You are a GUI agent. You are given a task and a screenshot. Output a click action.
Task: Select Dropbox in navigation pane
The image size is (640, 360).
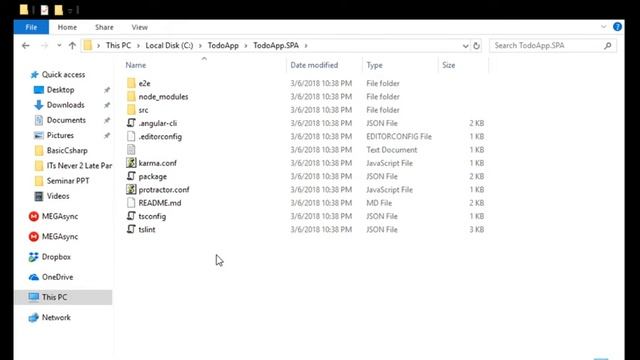click(56, 257)
